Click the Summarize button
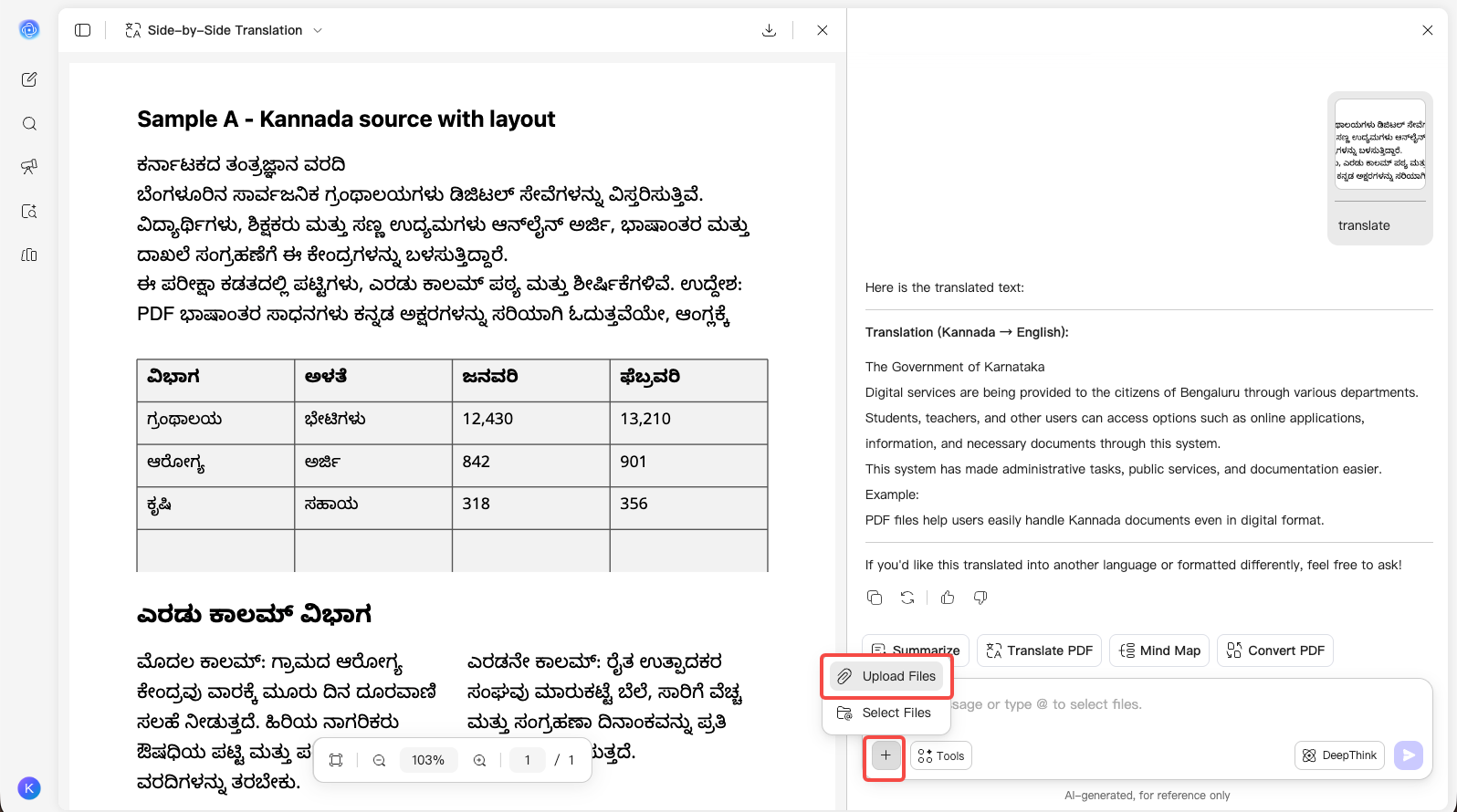 (x=916, y=651)
